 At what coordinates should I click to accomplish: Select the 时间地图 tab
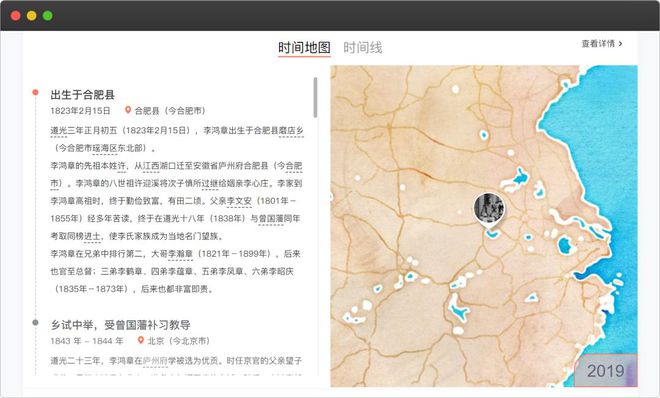[304, 48]
